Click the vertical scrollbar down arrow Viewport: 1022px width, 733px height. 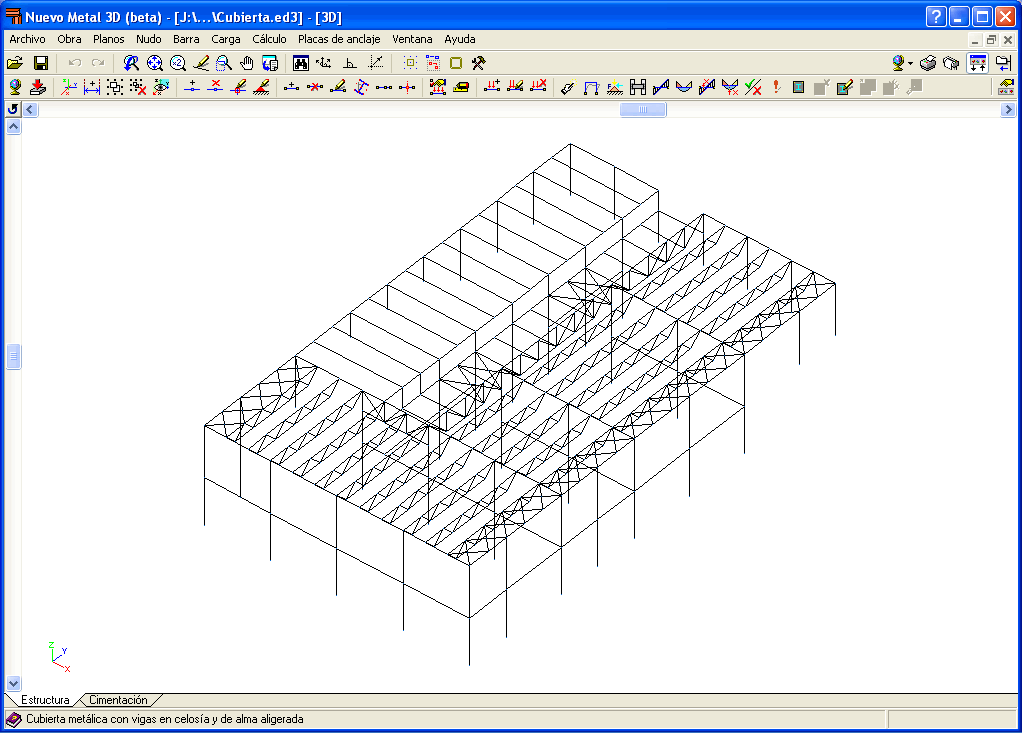click(14, 683)
